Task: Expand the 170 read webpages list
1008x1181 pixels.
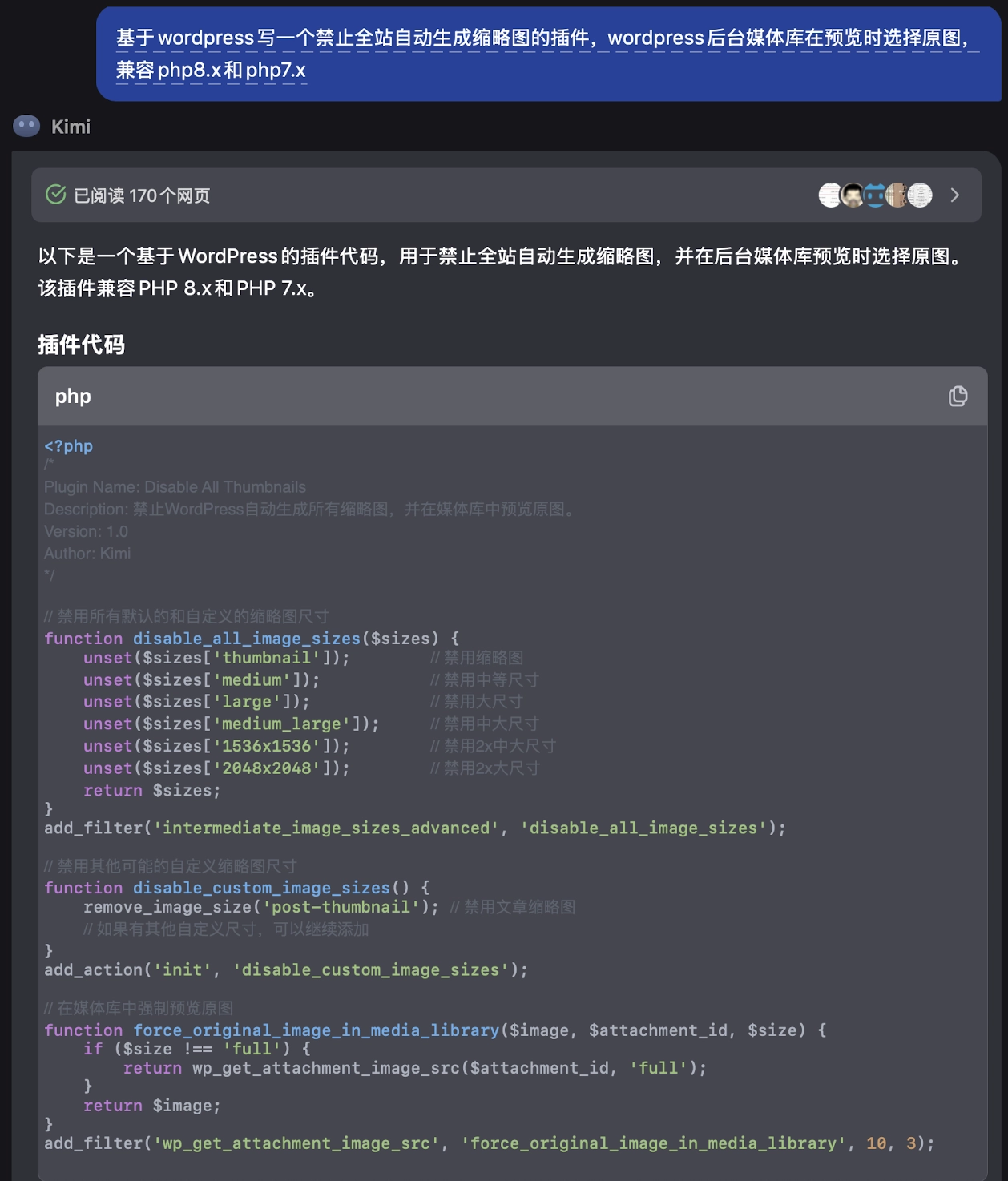Action: click(x=954, y=195)
